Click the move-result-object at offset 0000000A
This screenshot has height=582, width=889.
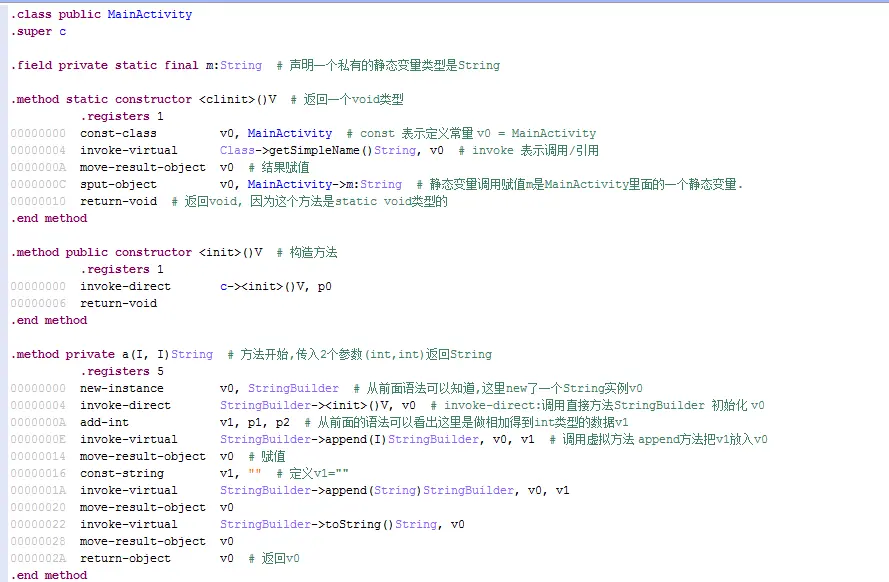click(x=142, y=167)
